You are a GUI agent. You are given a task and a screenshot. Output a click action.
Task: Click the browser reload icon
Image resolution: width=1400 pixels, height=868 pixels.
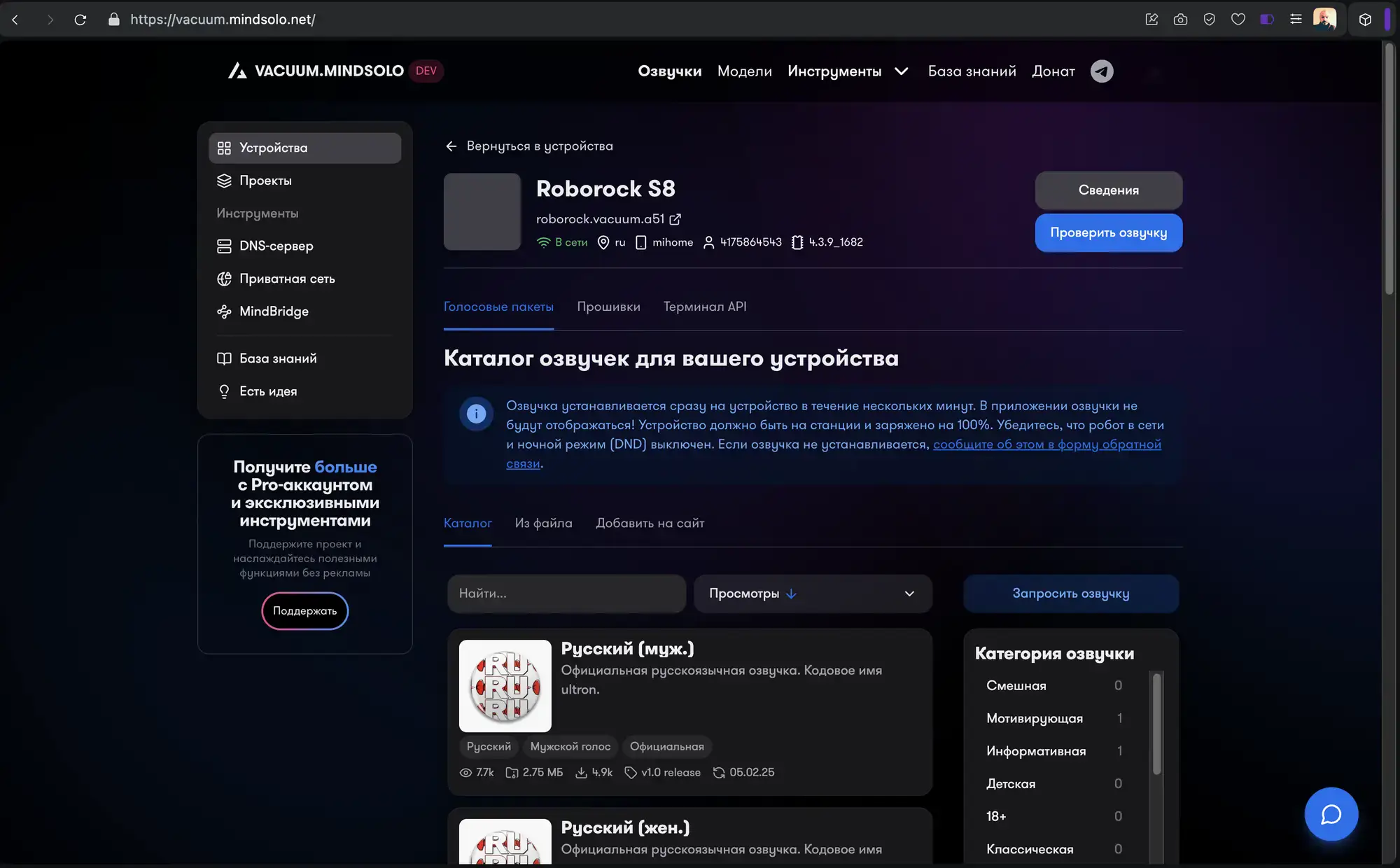pyautogui.click(x=80, y=20)
